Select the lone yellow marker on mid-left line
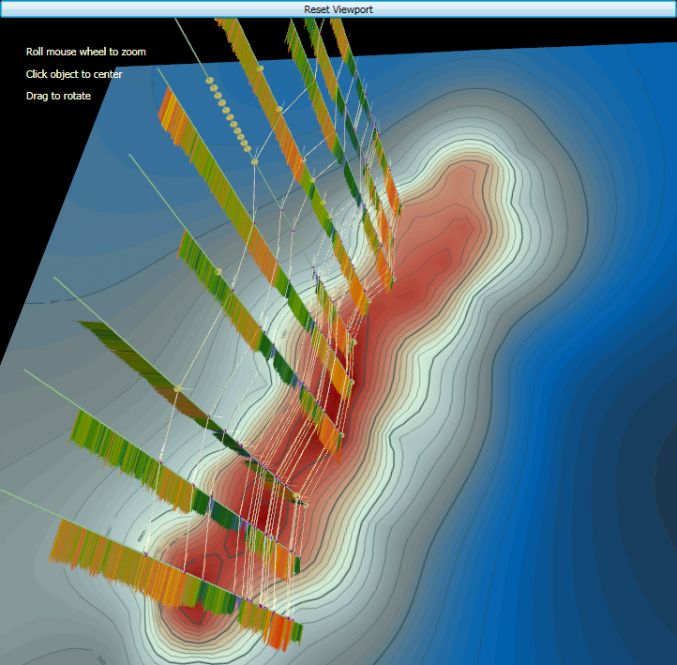The width and height of the screenshot is (677, 665). coord(178,388)
